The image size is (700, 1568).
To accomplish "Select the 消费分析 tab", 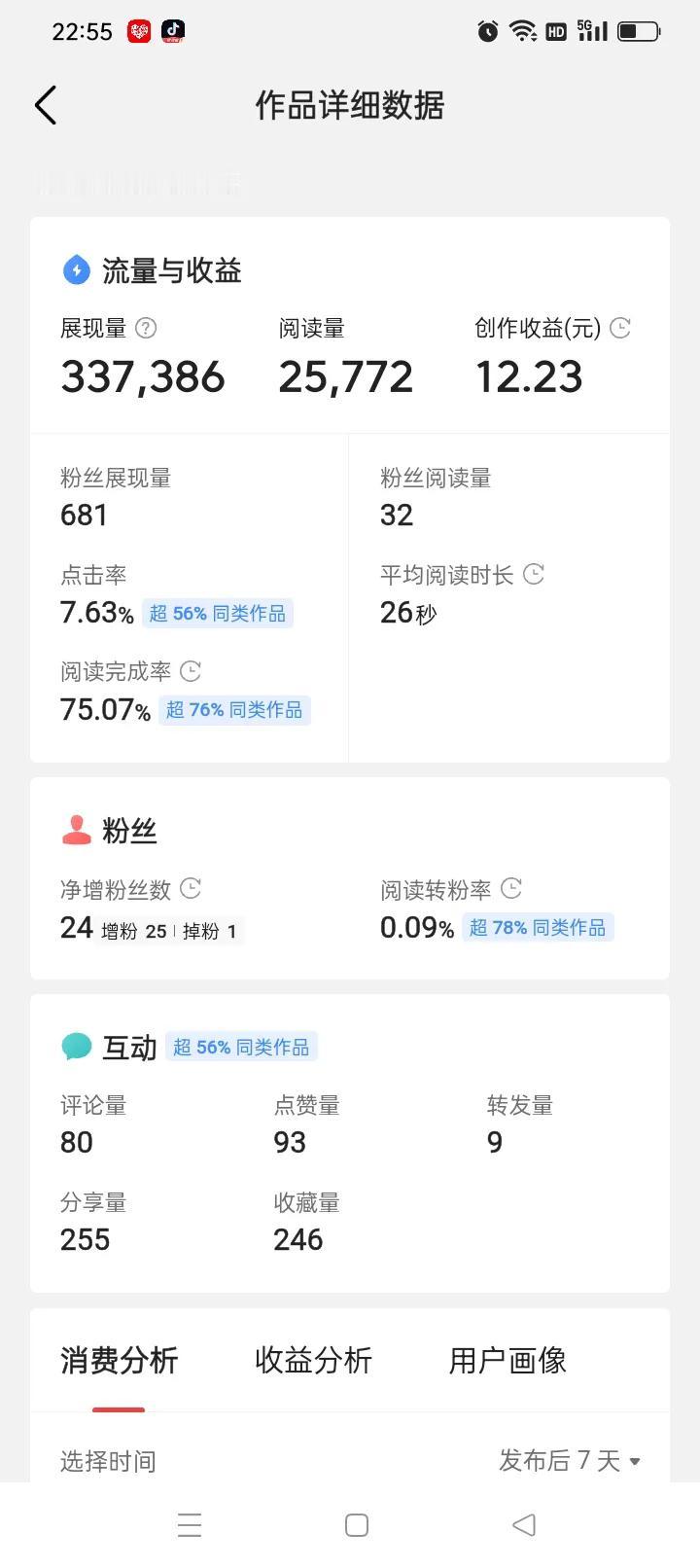I will tap(119, 1360).
